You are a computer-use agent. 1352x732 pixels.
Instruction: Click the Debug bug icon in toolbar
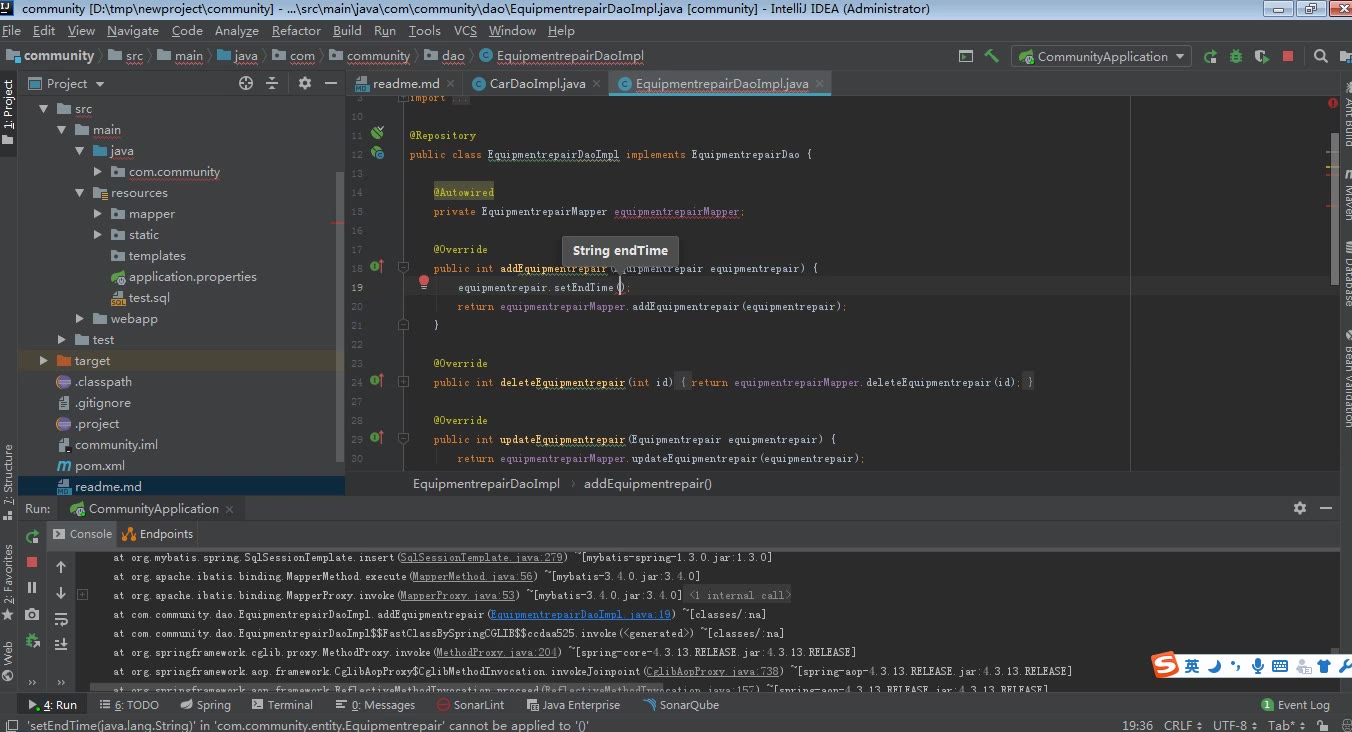coord(1236,56)
